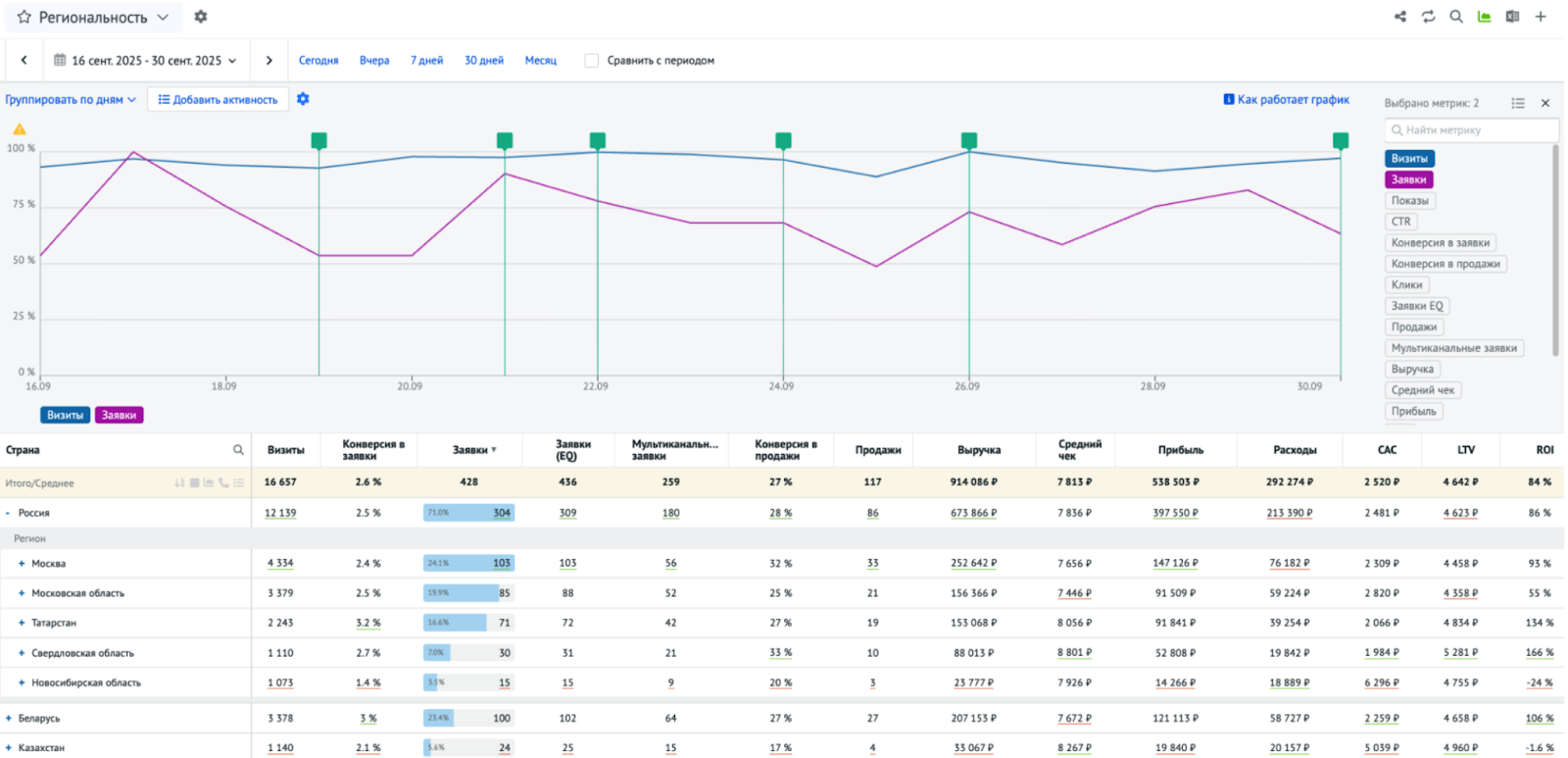Toggle the Показы metric in metrics list
The image size is (1568, 758).
pyautogui.click(x=1409, y=201)
